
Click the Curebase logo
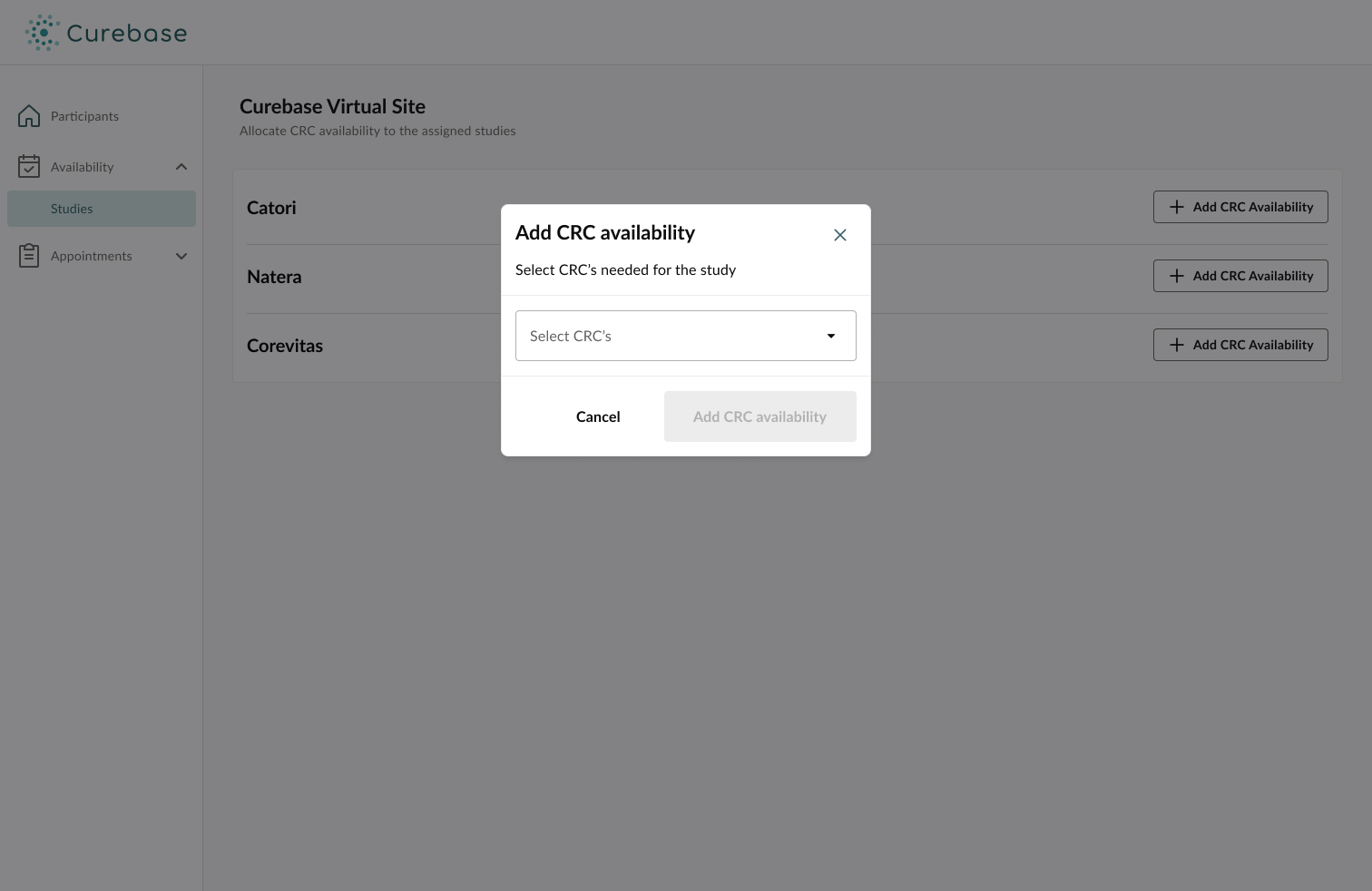[106, 33]
